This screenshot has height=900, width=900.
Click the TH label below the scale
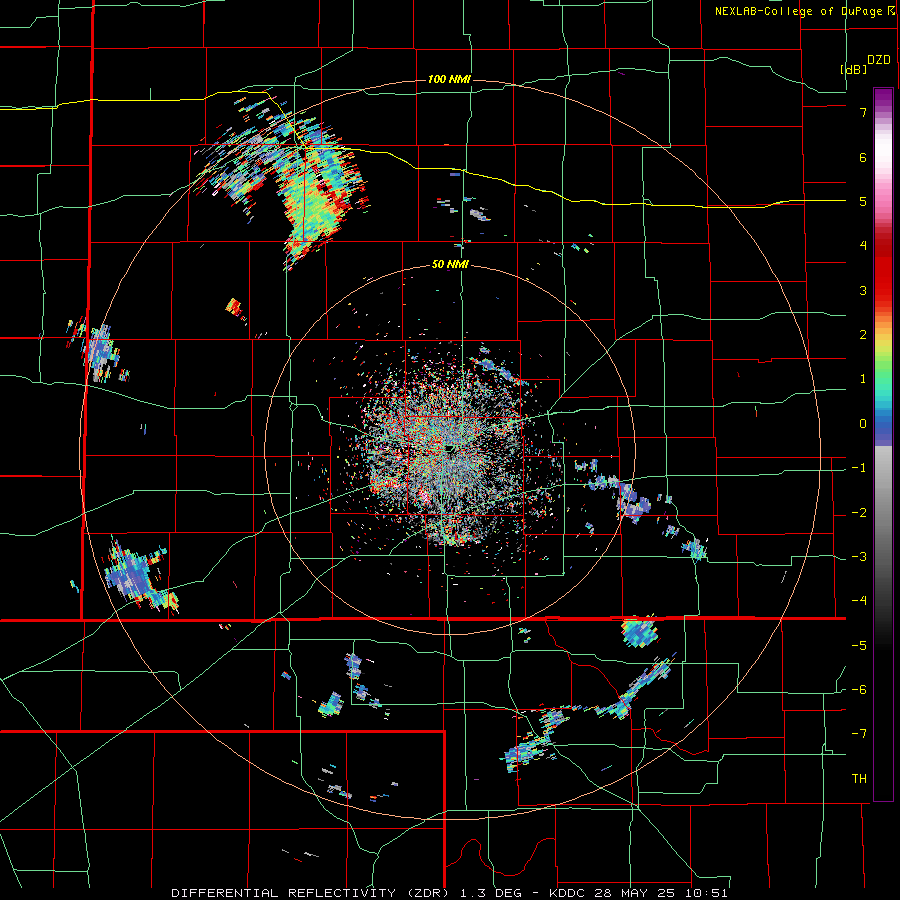point(859,778)
